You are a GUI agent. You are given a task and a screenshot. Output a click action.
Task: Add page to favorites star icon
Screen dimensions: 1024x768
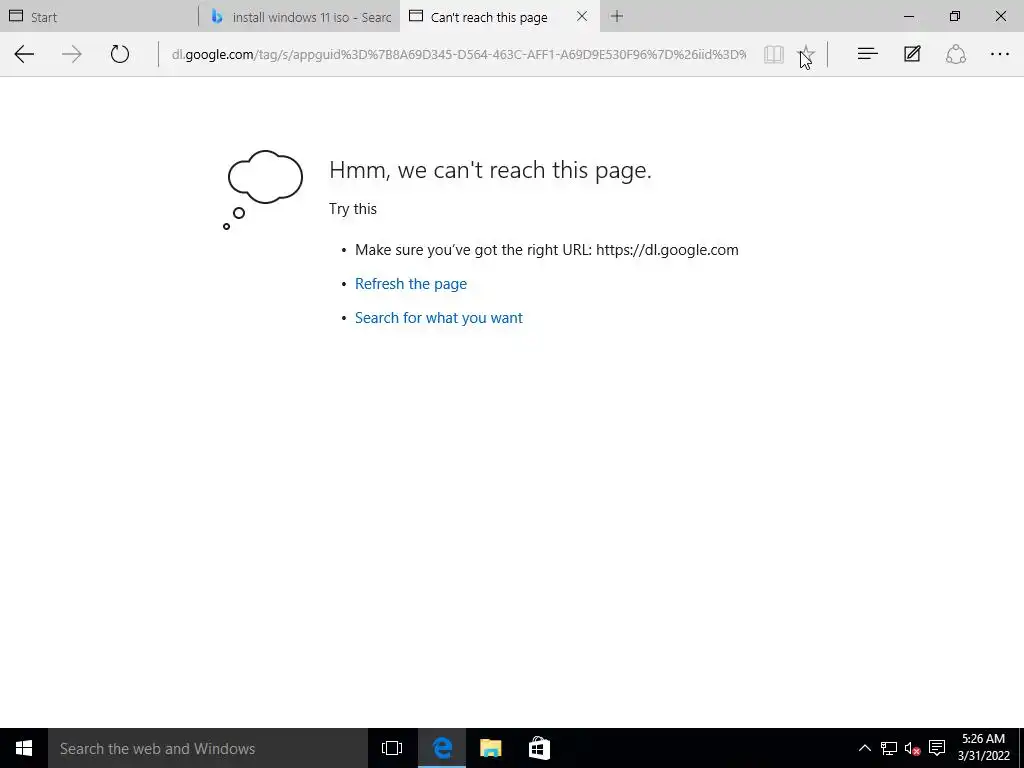pos(807,54)
